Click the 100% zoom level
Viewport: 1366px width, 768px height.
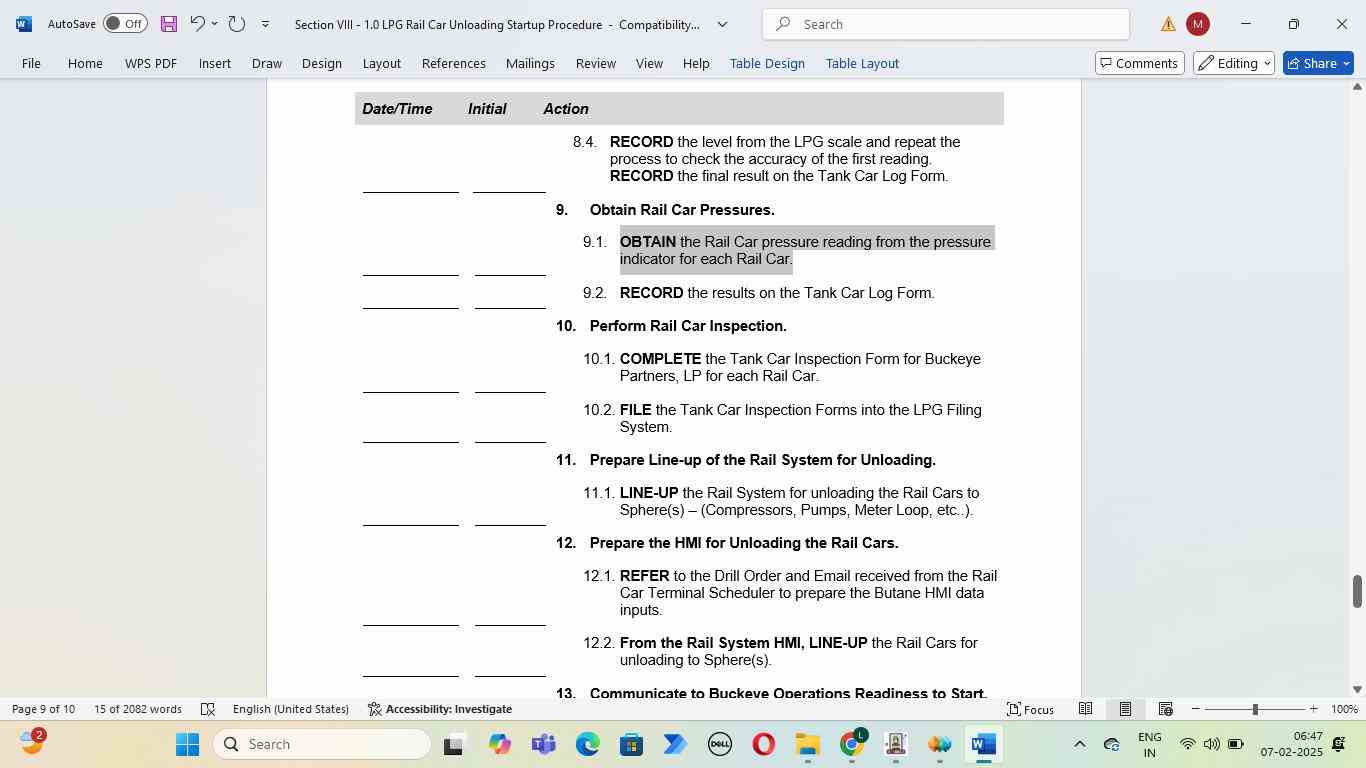[1344, 709]
